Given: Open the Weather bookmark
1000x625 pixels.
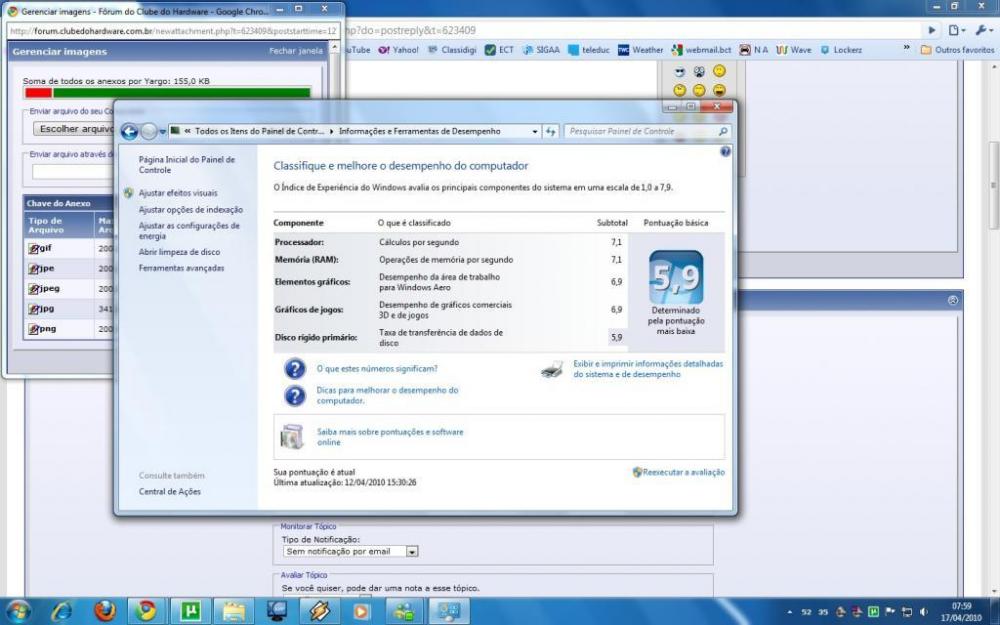Looking at the screenshot, I should [640, 49].
